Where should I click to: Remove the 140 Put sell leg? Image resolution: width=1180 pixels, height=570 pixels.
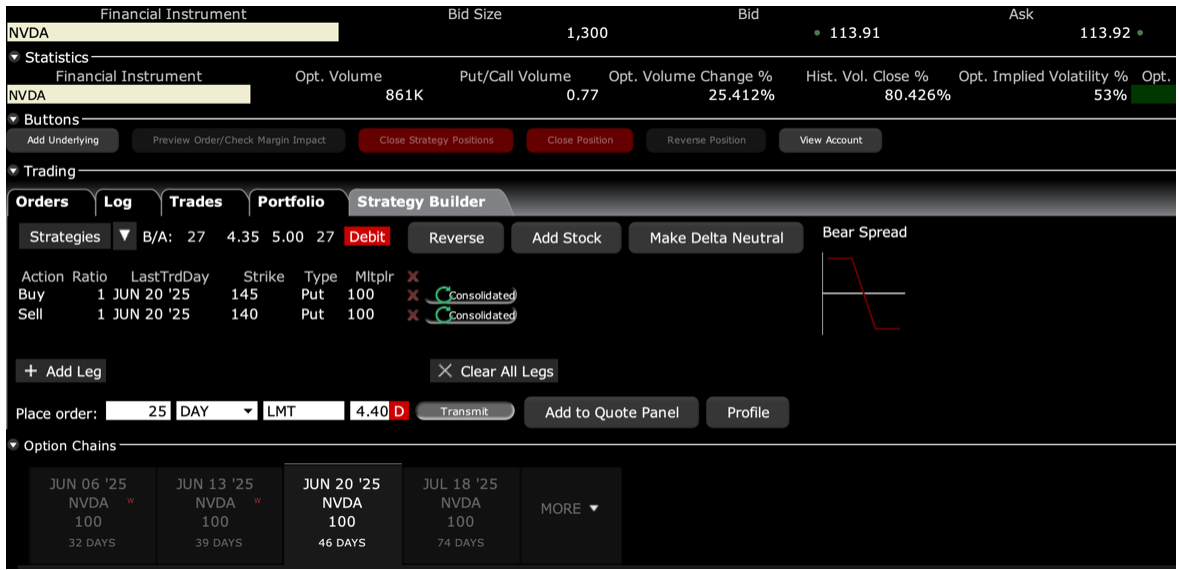click(412, 315)
